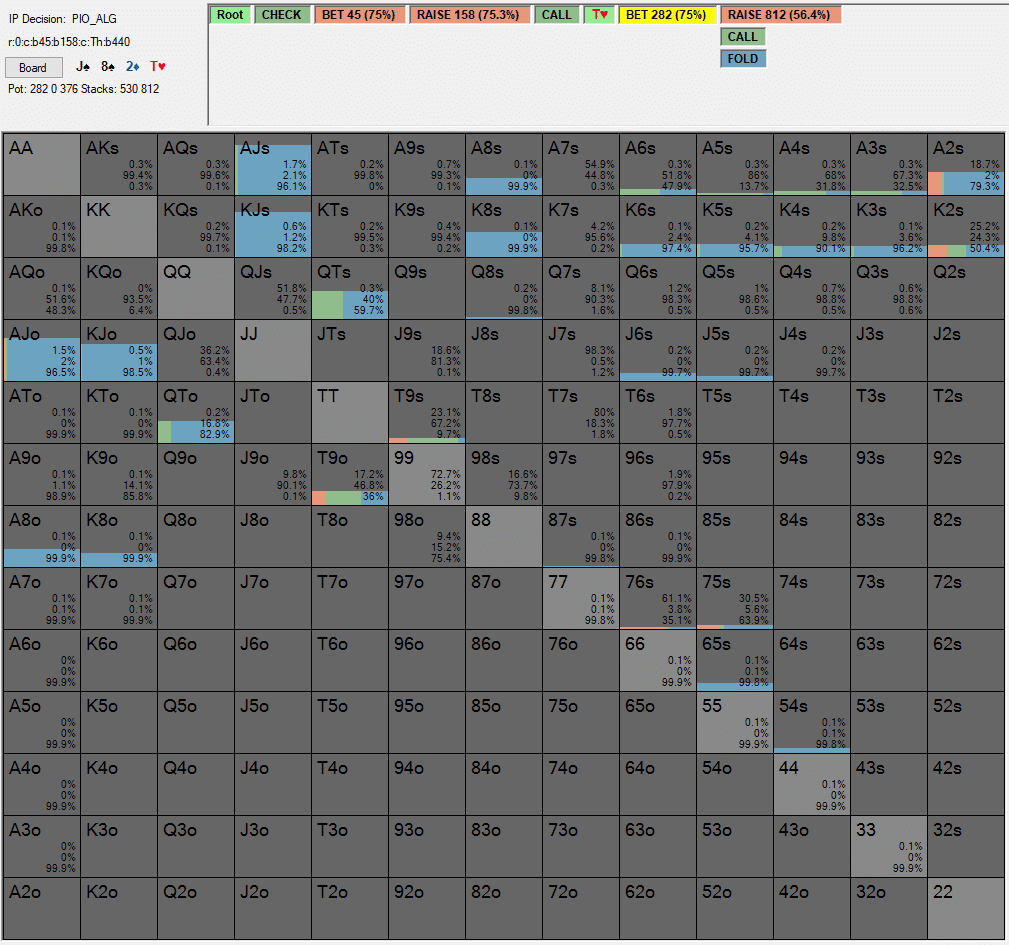Select the yellow BET 282 (75%) node

(x=666, y=15)
